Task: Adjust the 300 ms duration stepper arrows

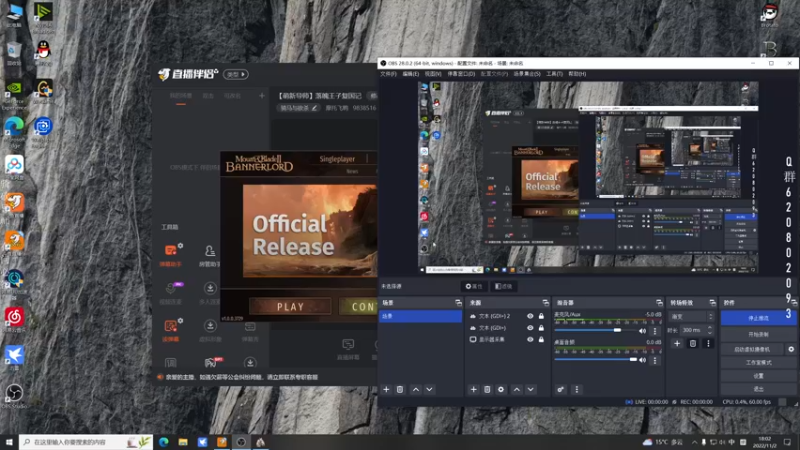Action: (x=710, y=330)
